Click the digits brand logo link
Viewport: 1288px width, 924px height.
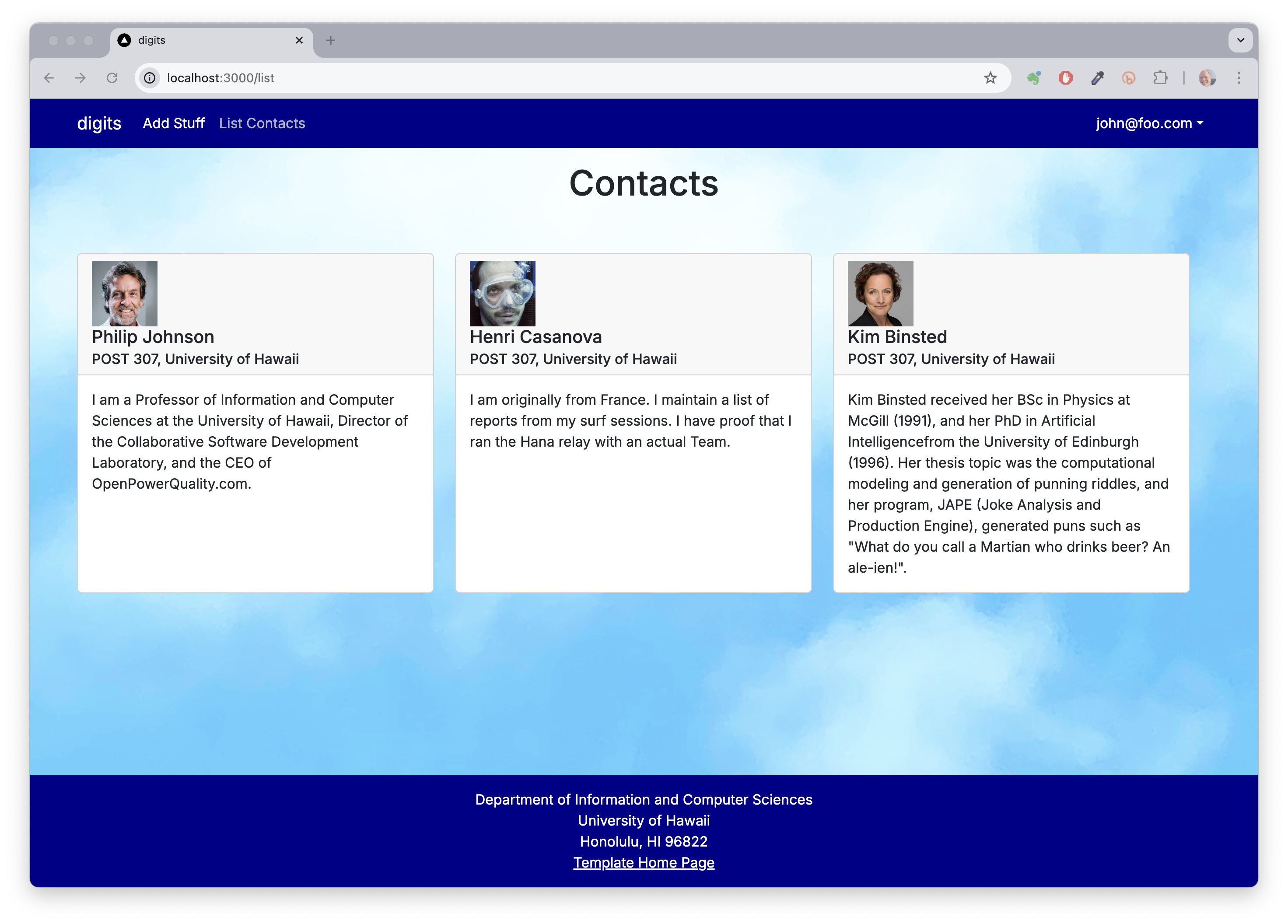[x=99, y=123]
